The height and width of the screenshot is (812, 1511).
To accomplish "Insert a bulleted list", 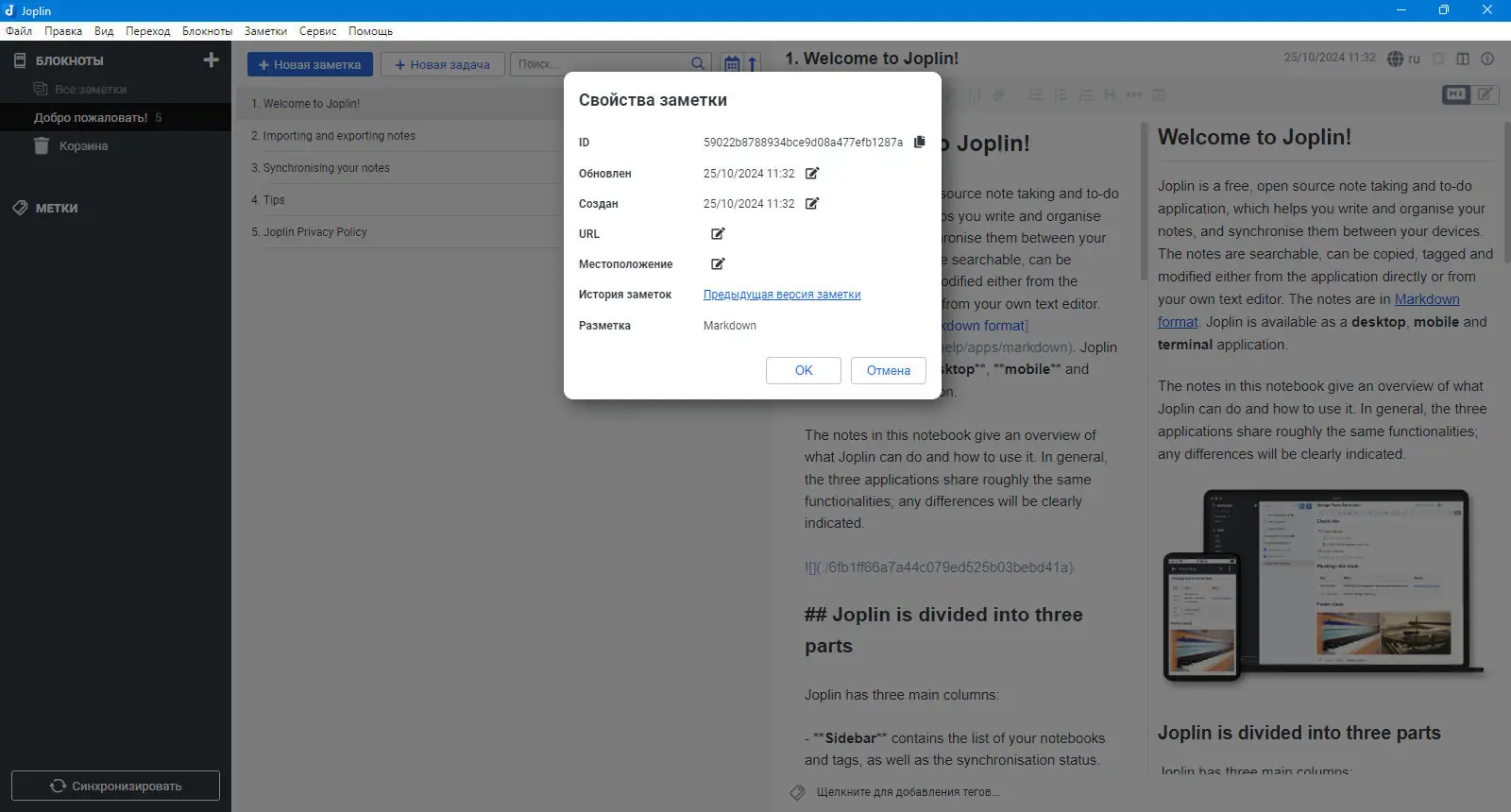I will tap(1036, 95).
